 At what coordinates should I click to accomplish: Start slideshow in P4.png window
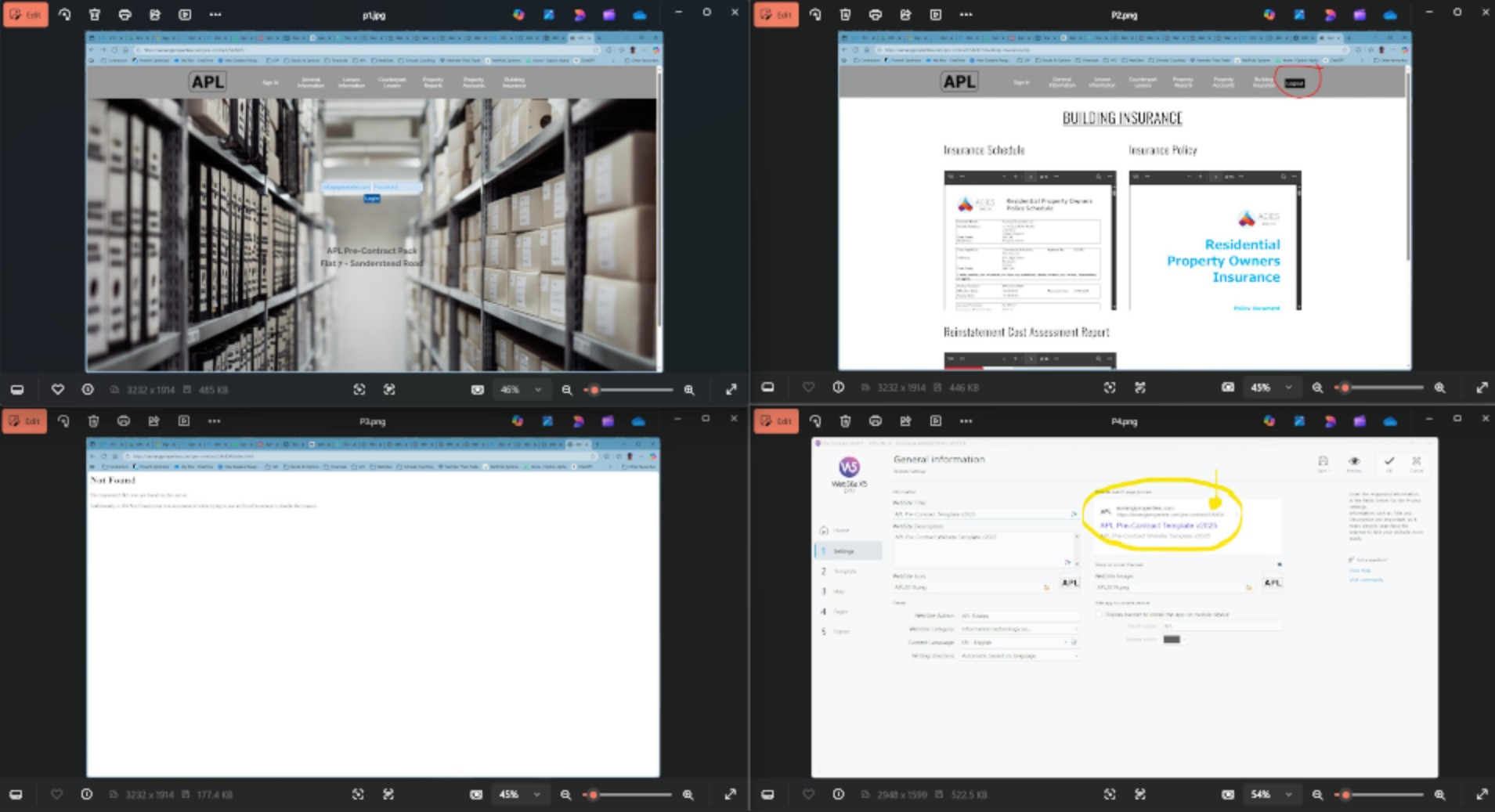[x=936, y=421]
